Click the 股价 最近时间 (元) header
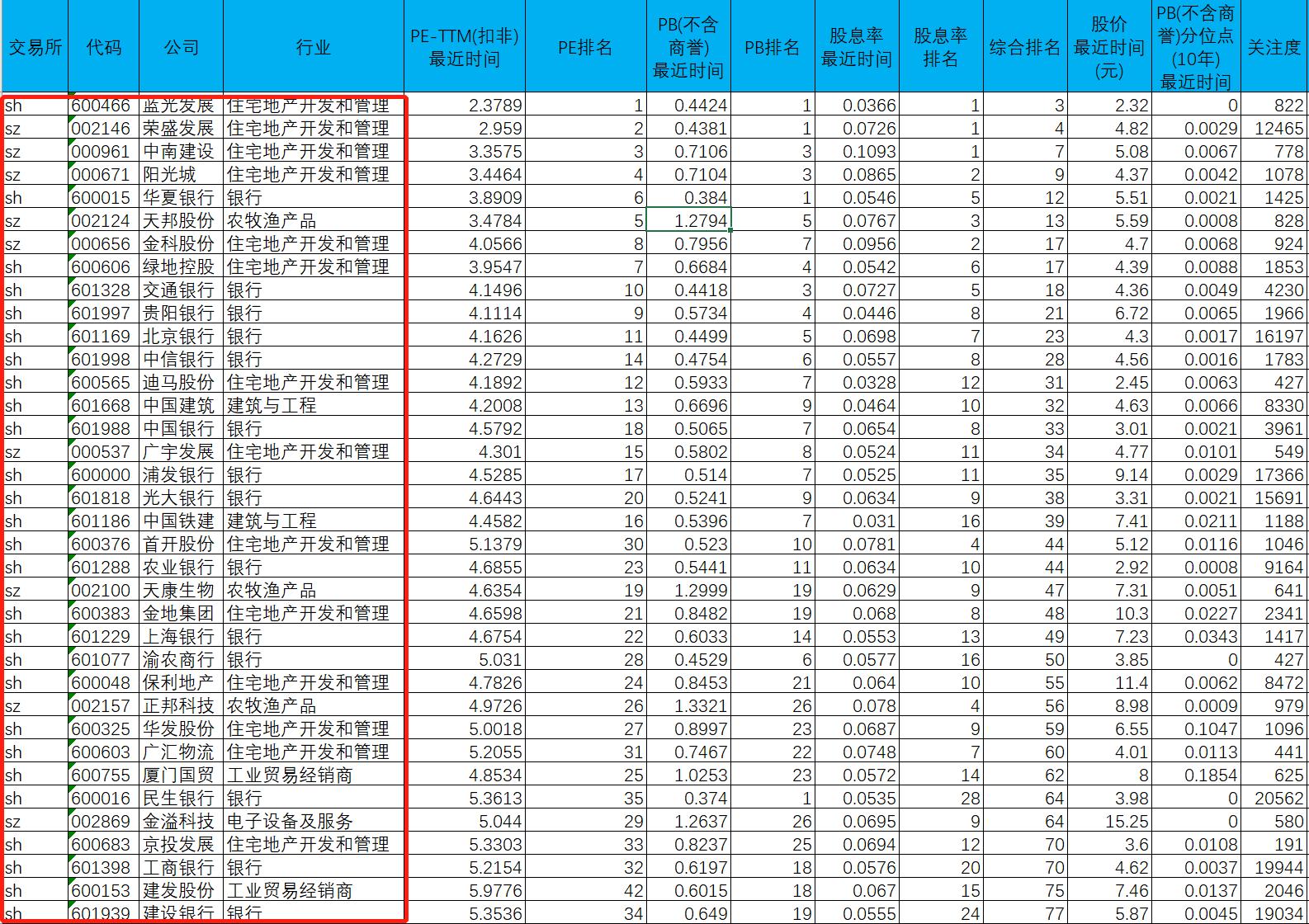The height and width of the screenshot is (924, 1309). (1109, 47)
